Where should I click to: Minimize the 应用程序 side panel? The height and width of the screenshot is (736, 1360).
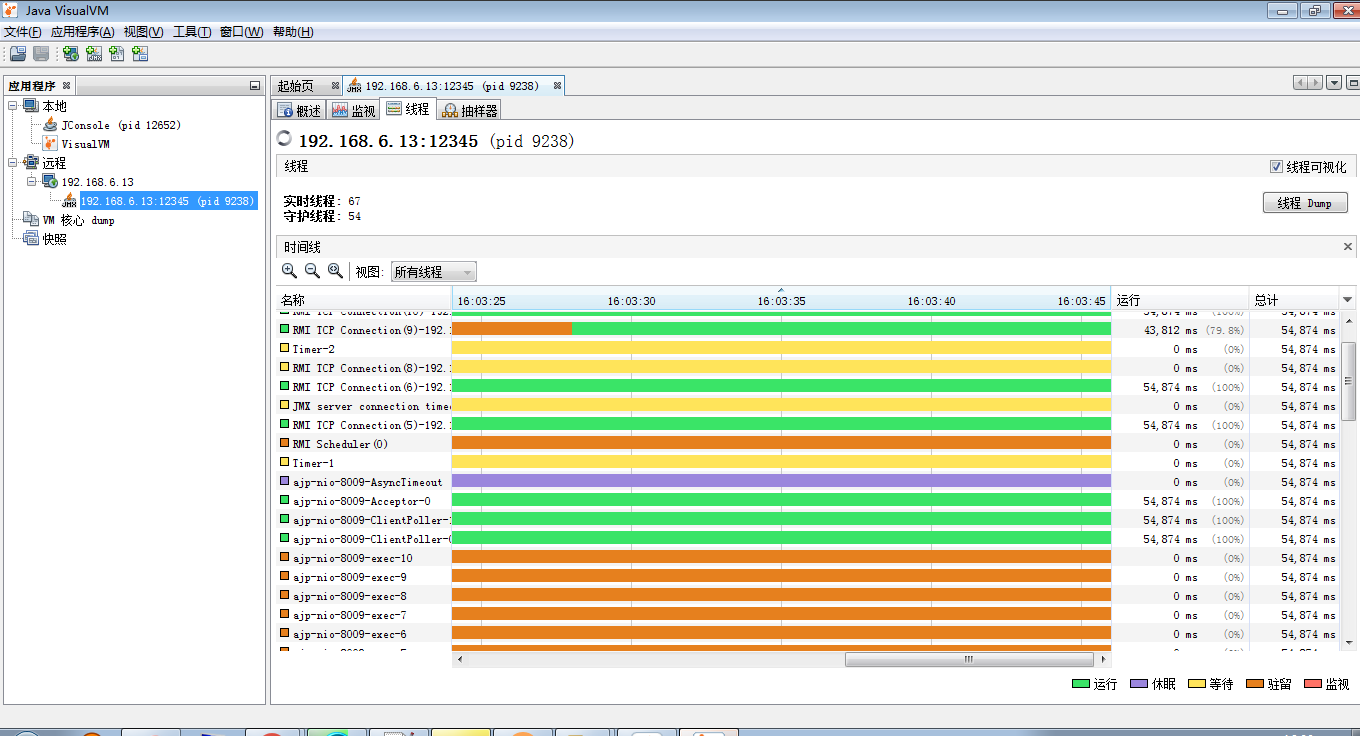click(255, 86)
